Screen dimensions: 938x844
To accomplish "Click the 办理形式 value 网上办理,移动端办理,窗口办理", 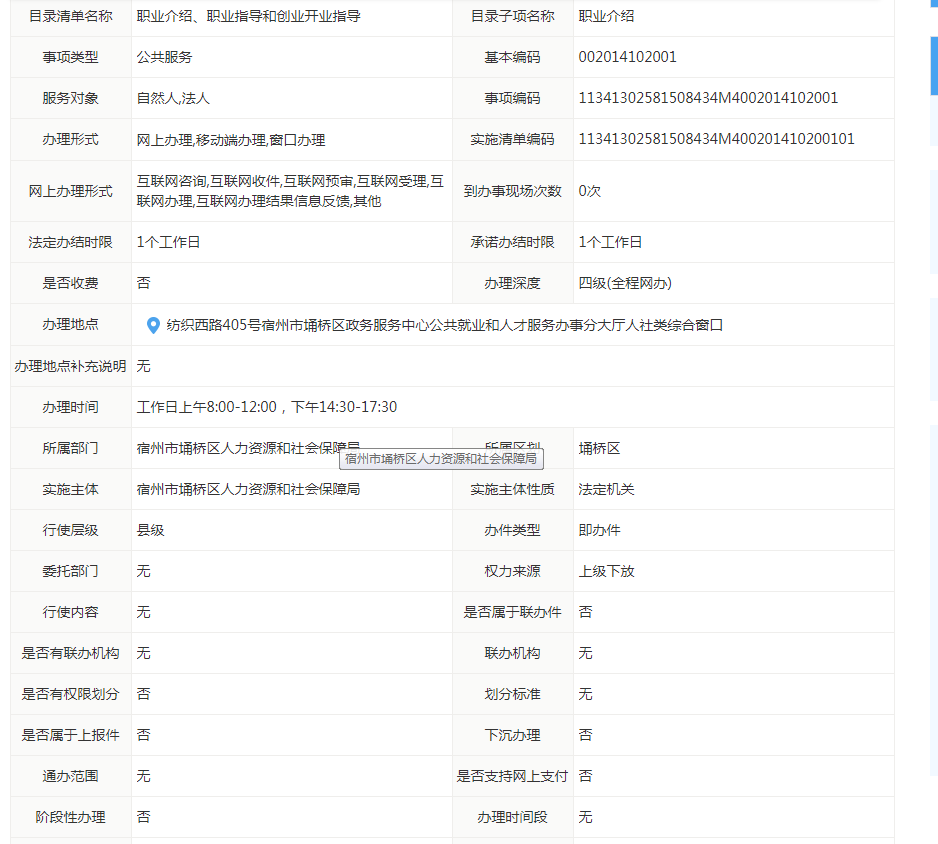I will [x=231, y=140].
